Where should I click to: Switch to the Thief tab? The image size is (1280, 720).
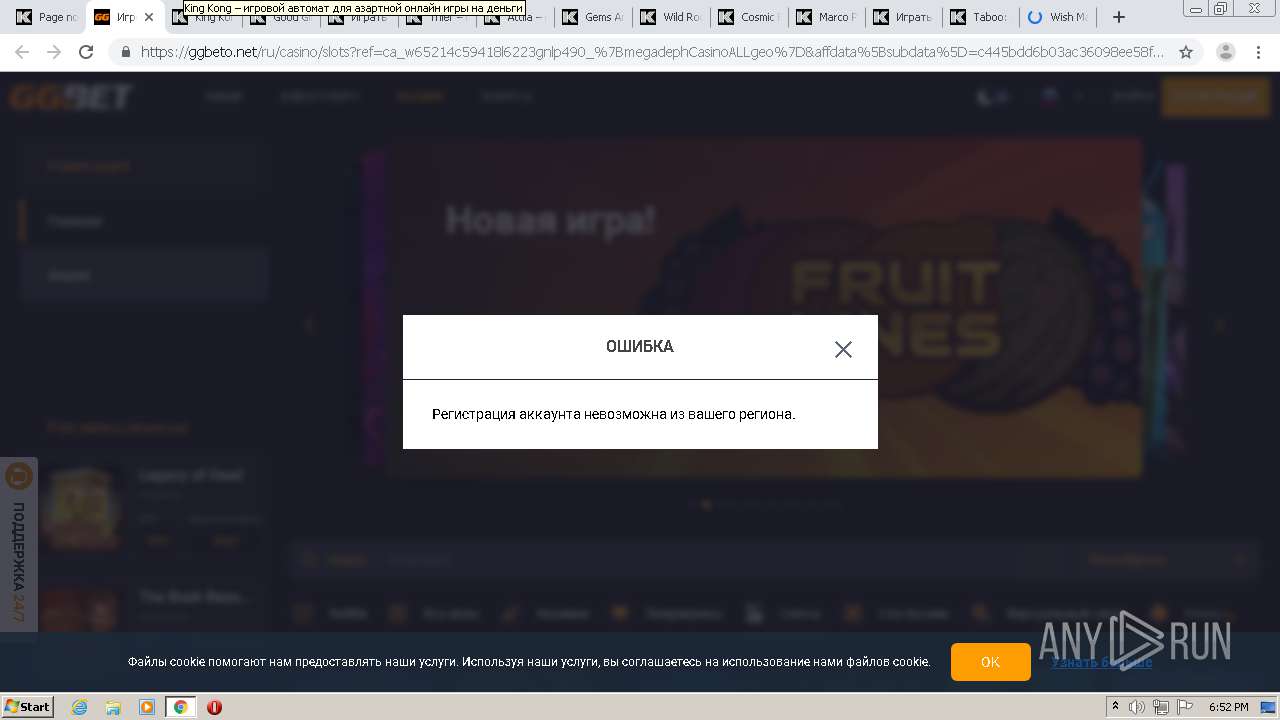(x=439, y=18)
